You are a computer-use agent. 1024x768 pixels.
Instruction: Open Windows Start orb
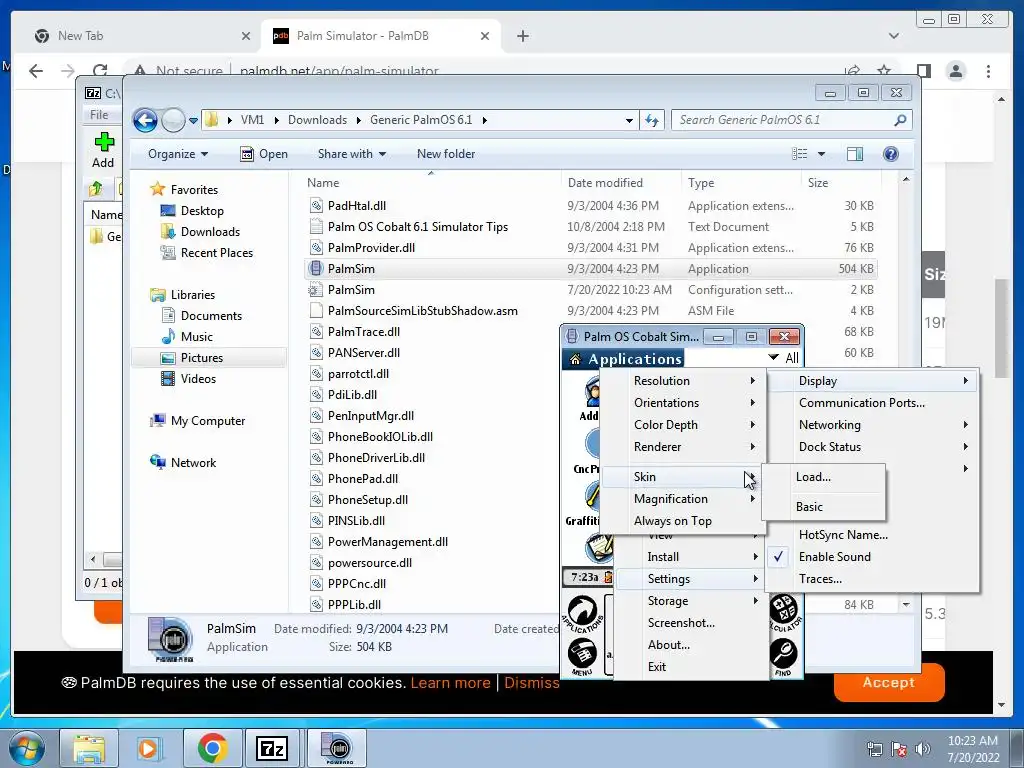pyautogui.click(x=27, y=748)
